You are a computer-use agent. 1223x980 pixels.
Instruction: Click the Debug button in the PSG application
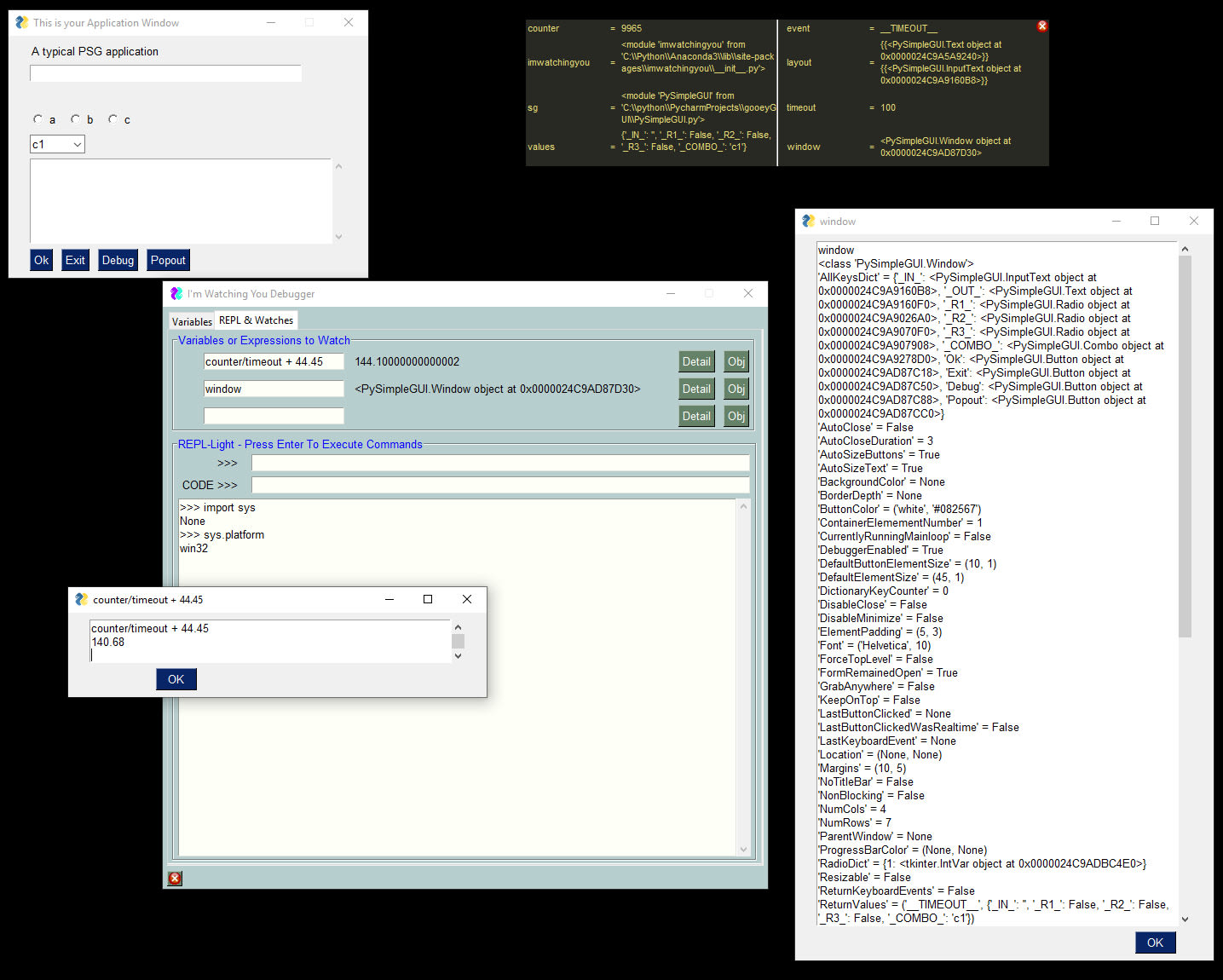(x=118, y=260)
